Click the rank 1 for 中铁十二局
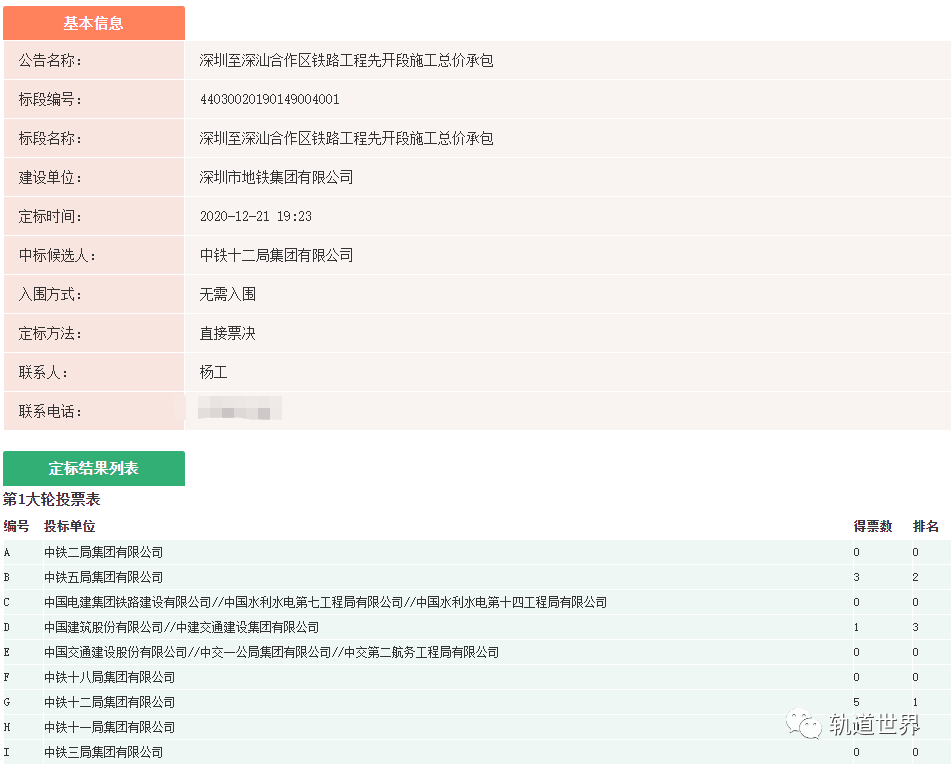Image resolution: width=951 pixels, height=766 pixels. (915, 702)
